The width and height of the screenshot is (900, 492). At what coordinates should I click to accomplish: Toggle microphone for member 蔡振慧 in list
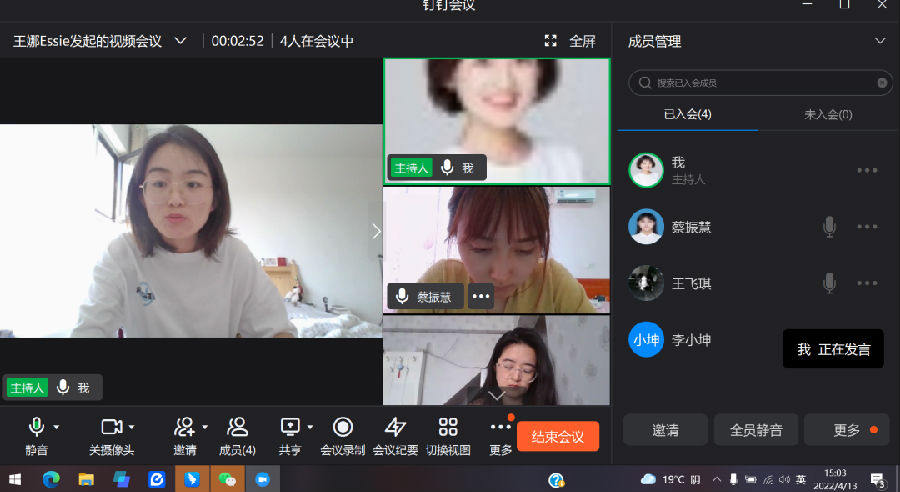tap(829, 227)
